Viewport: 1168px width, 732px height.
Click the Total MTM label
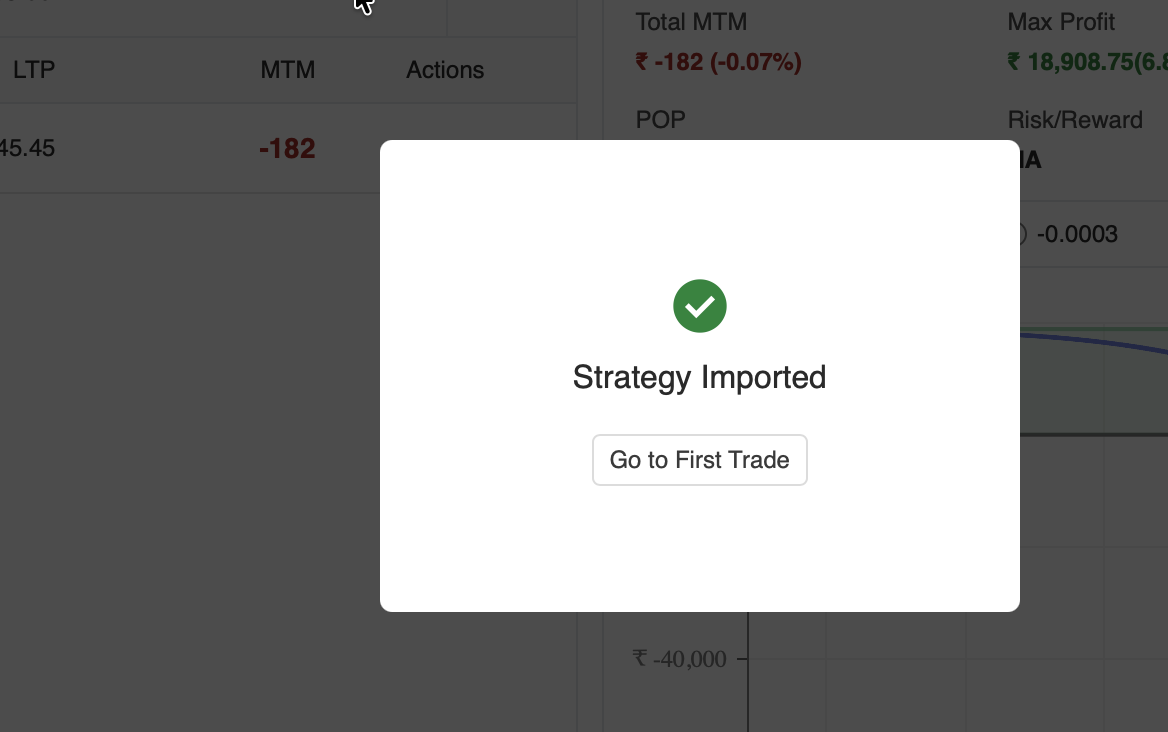point(691,22)
